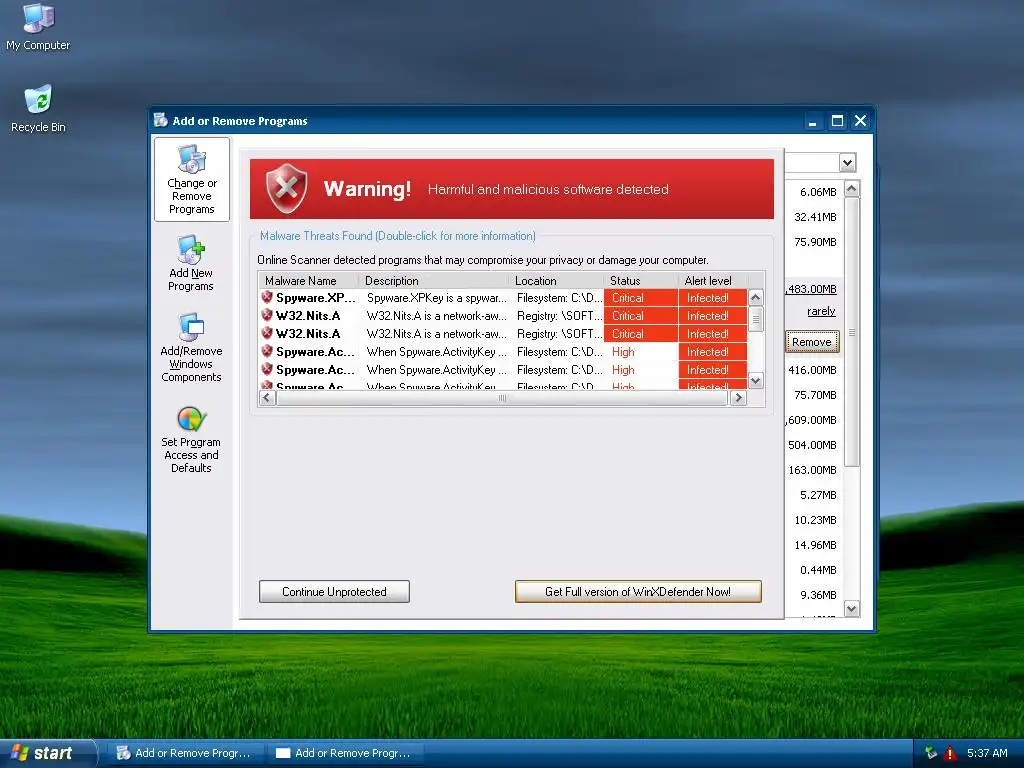The image size is (1024, 768).
Task: Open Set Program Access and Defaults
Action: [x=191, y=440]
